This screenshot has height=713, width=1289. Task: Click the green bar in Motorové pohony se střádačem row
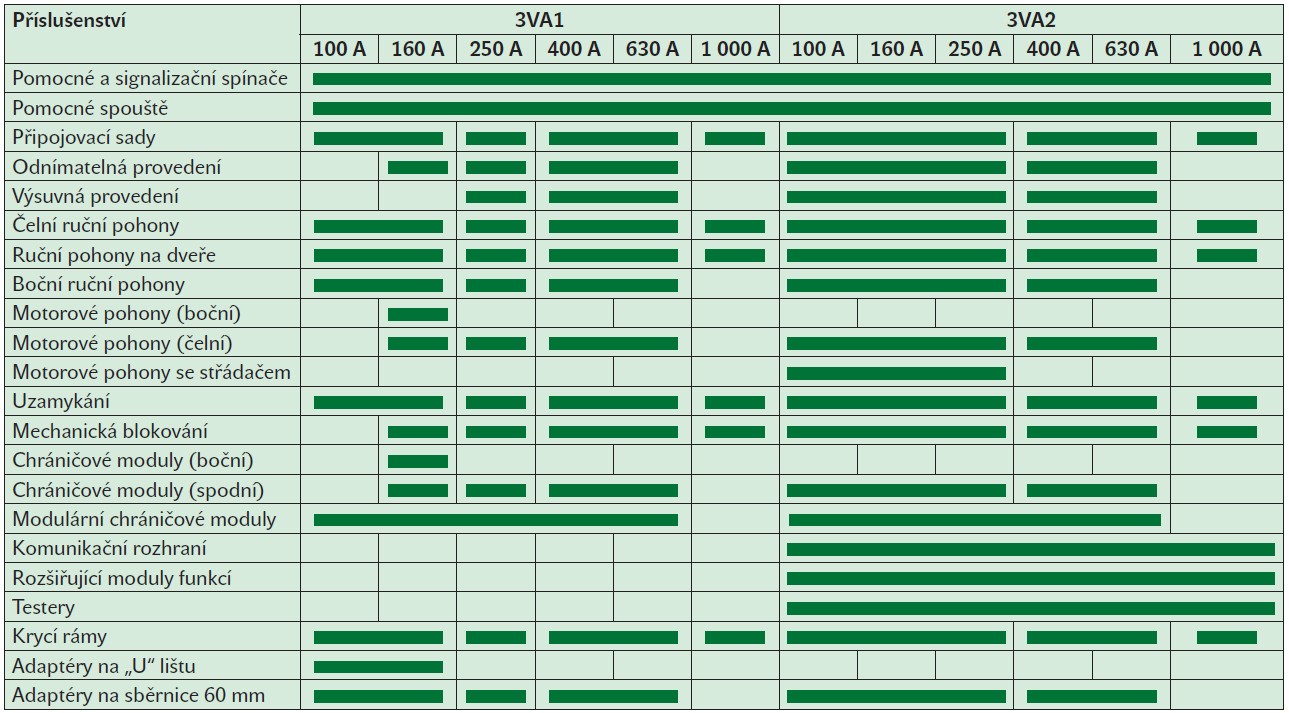click(x=896, y=373)
